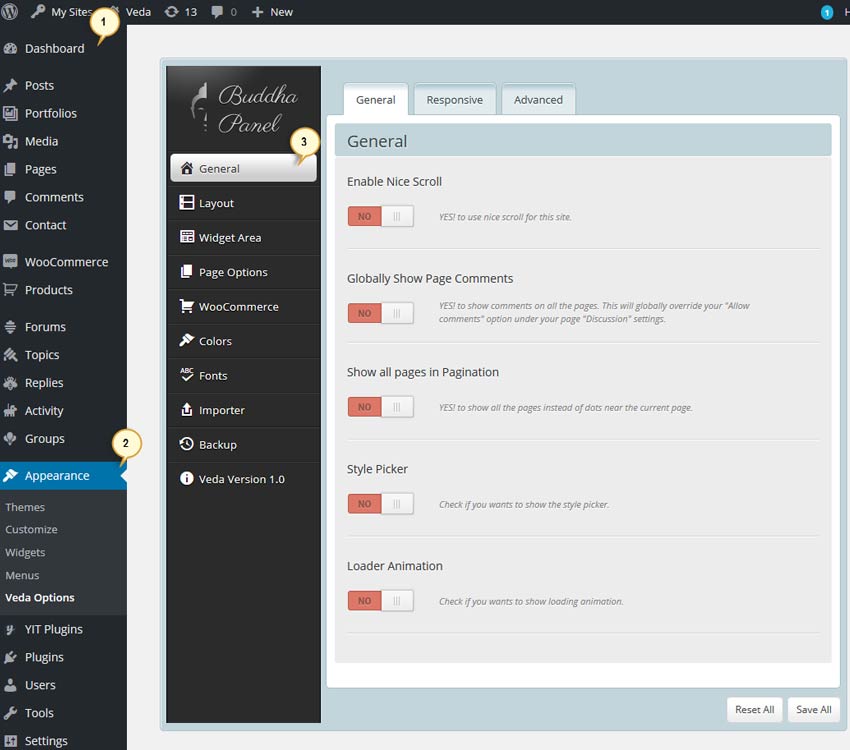Switch to the Responsive tab
The width and height of the screenshot is (850, 750).
[454, 99]
